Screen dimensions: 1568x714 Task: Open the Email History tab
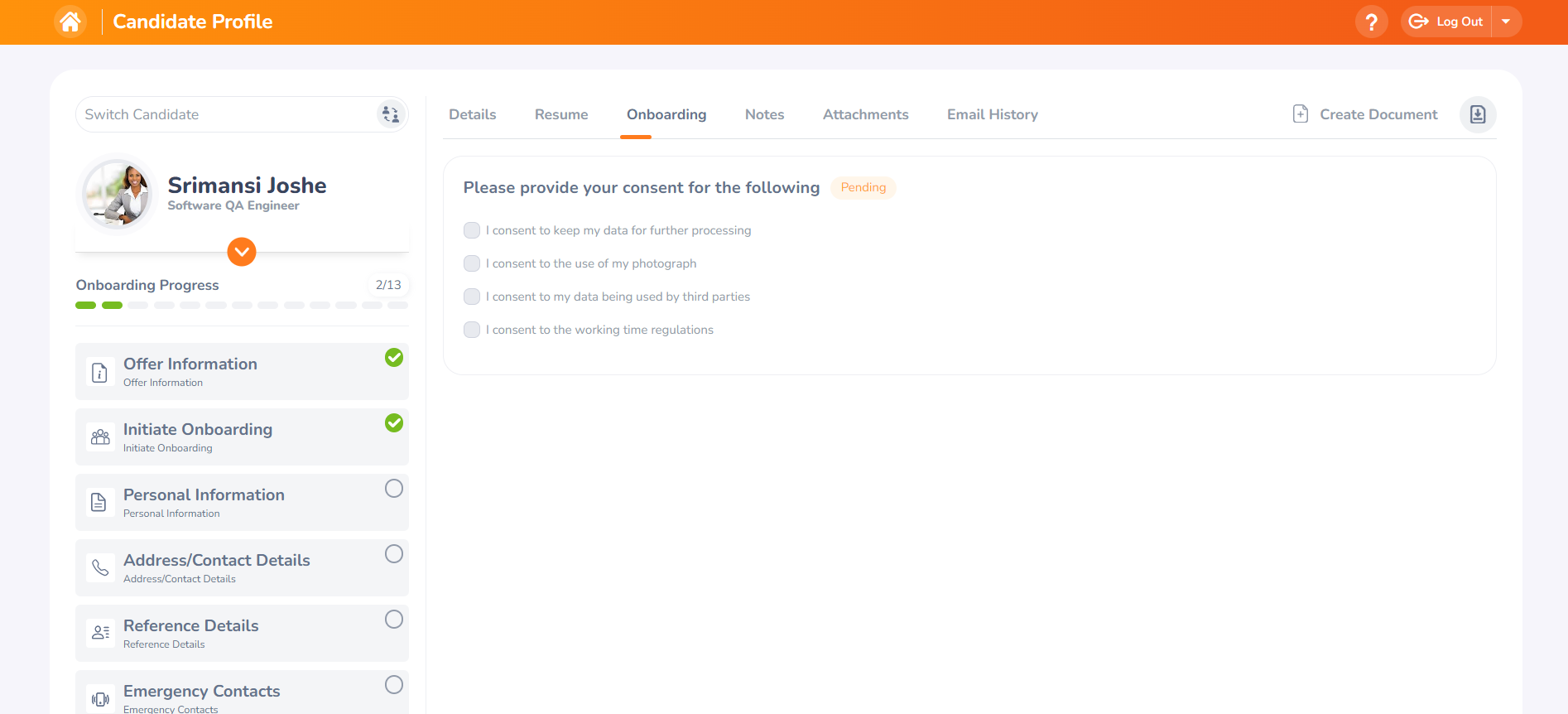tap(992, 114)
